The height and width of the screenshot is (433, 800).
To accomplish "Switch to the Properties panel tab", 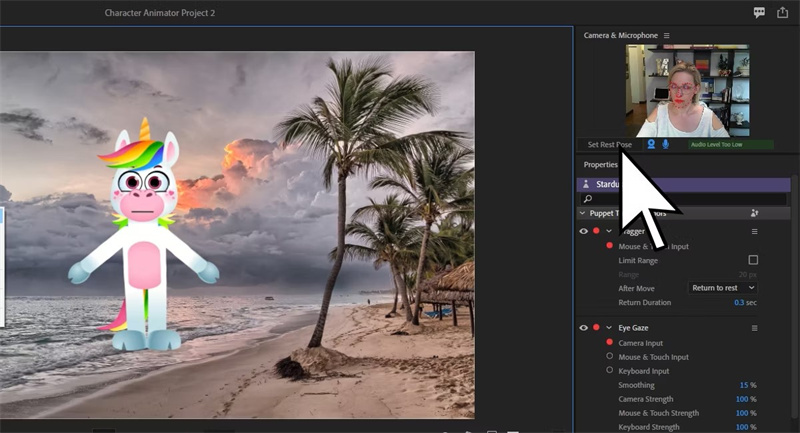I will (x=601, y=164).
